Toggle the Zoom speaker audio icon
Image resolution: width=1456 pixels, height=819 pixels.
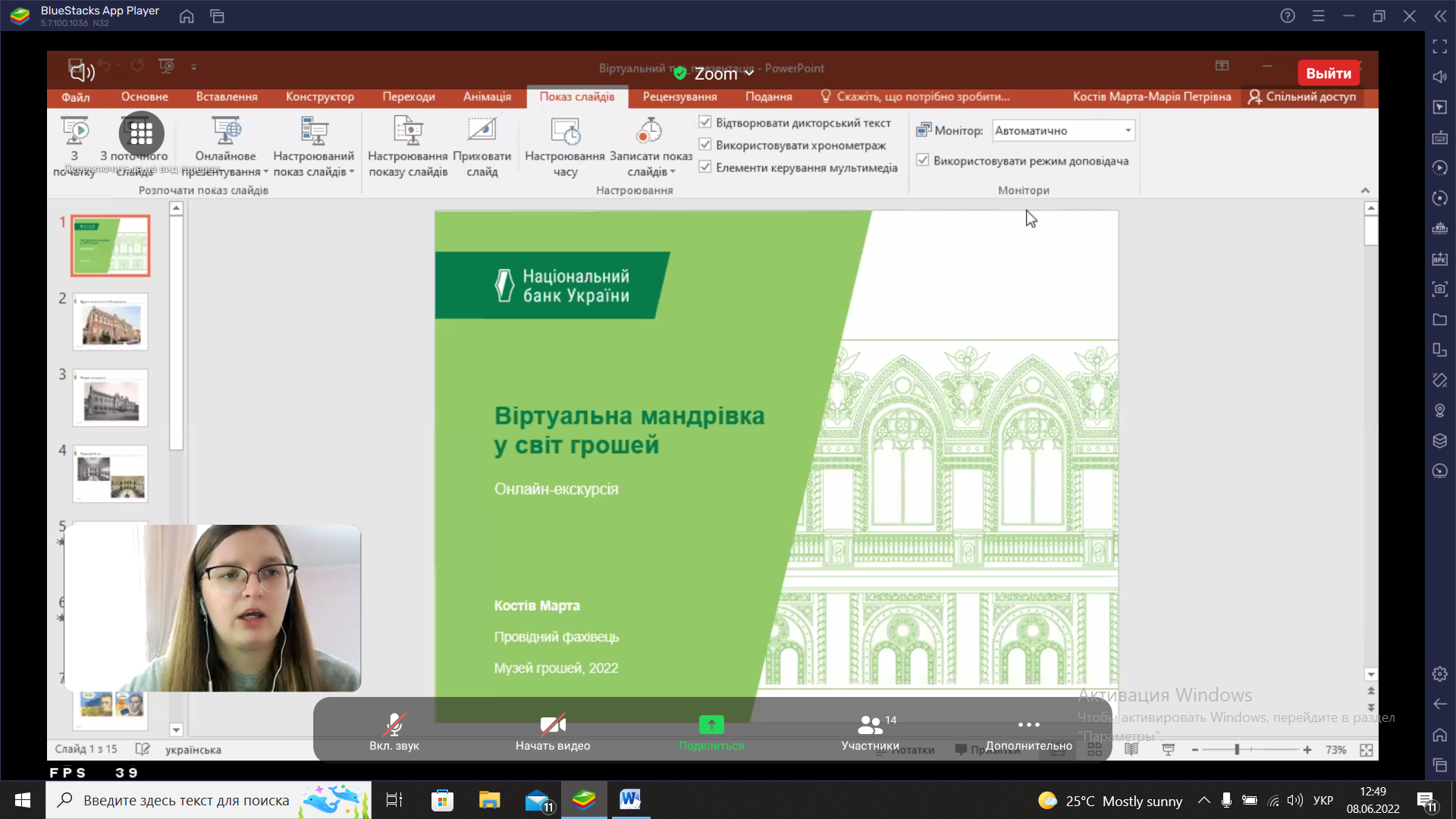pos(82,72)
